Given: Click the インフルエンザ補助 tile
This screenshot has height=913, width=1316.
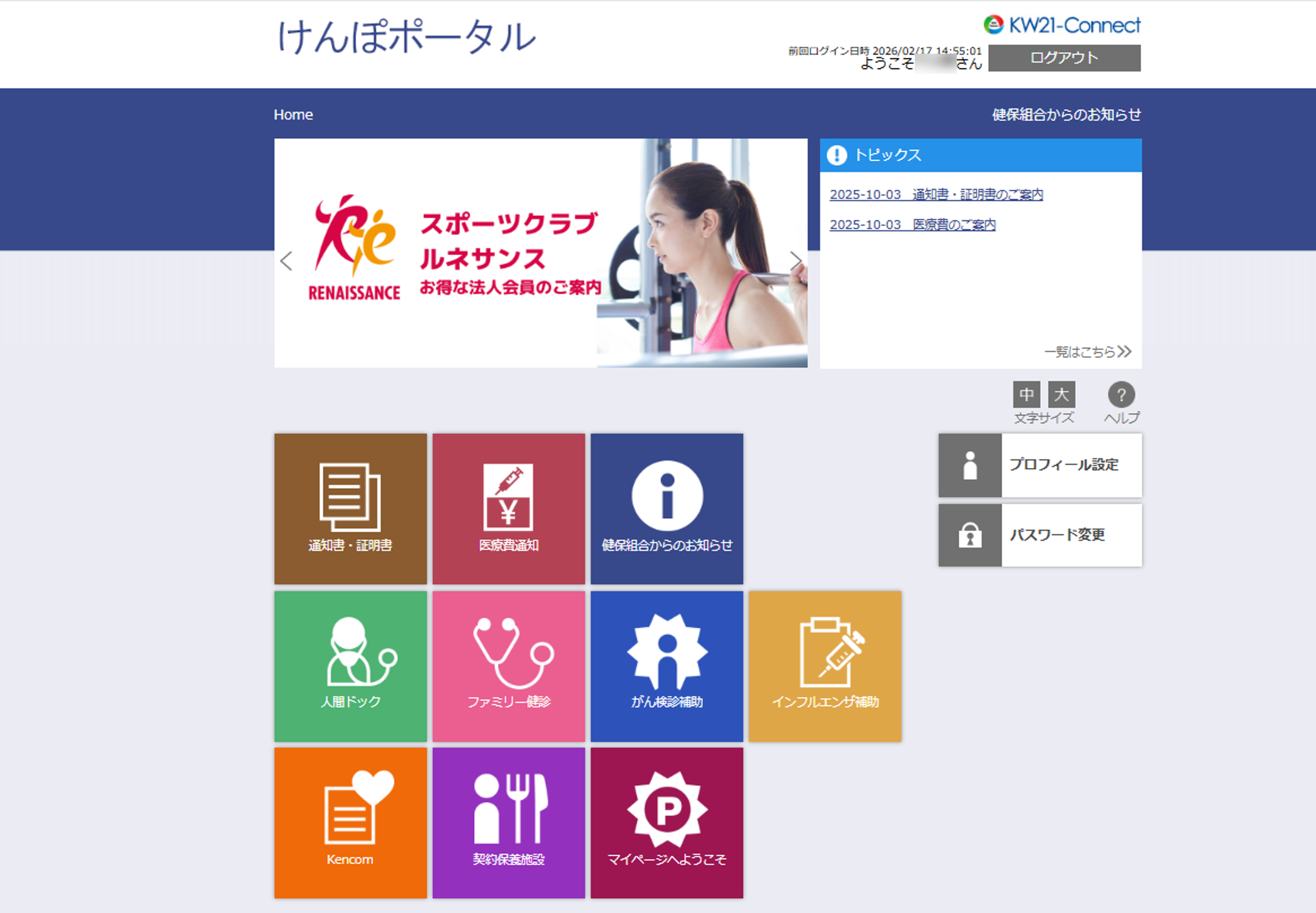Looking at the screenshot, I should pos(824,666).
